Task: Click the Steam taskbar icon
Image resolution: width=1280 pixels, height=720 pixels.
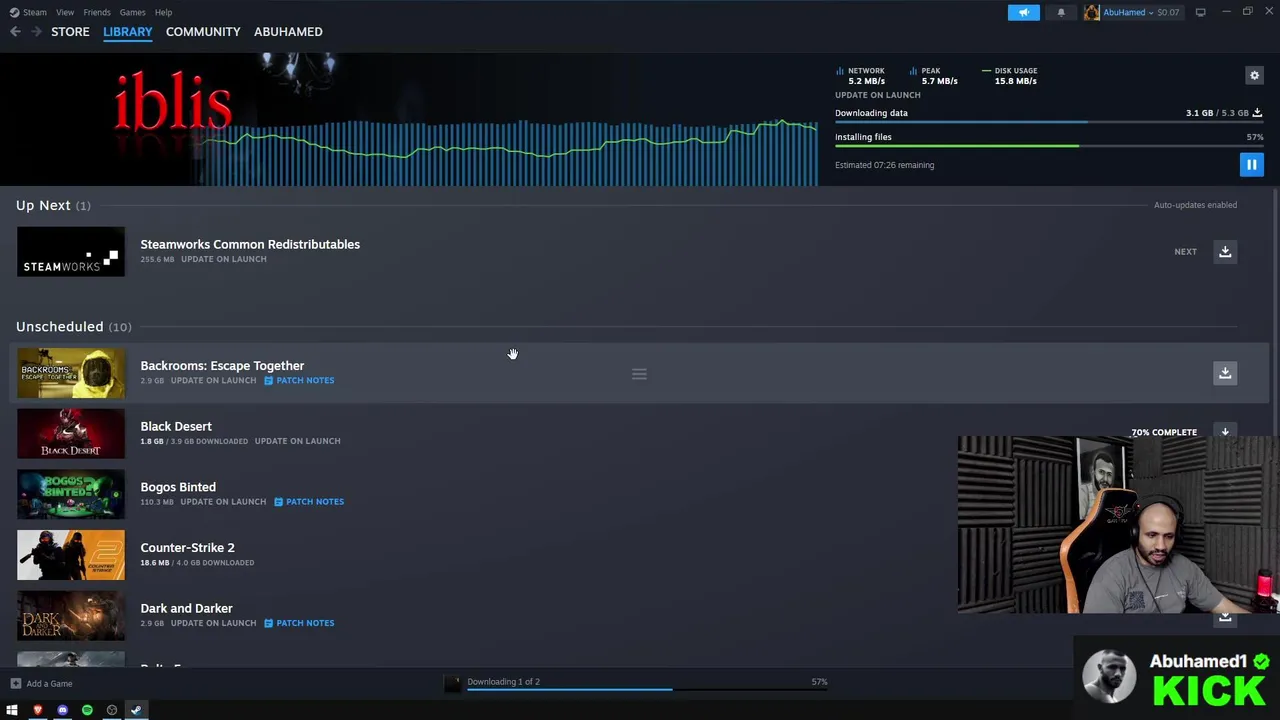Action: [137, 710]
